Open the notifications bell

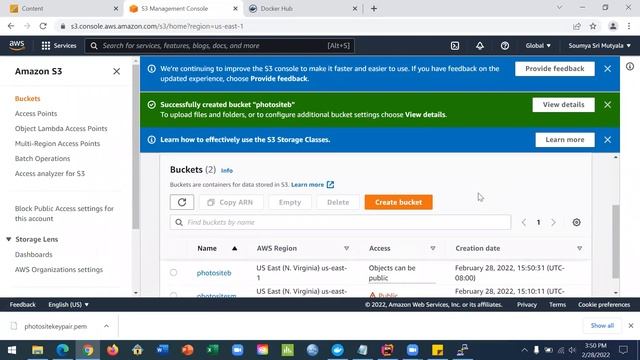pyautogui.click(x=480, y=46)
